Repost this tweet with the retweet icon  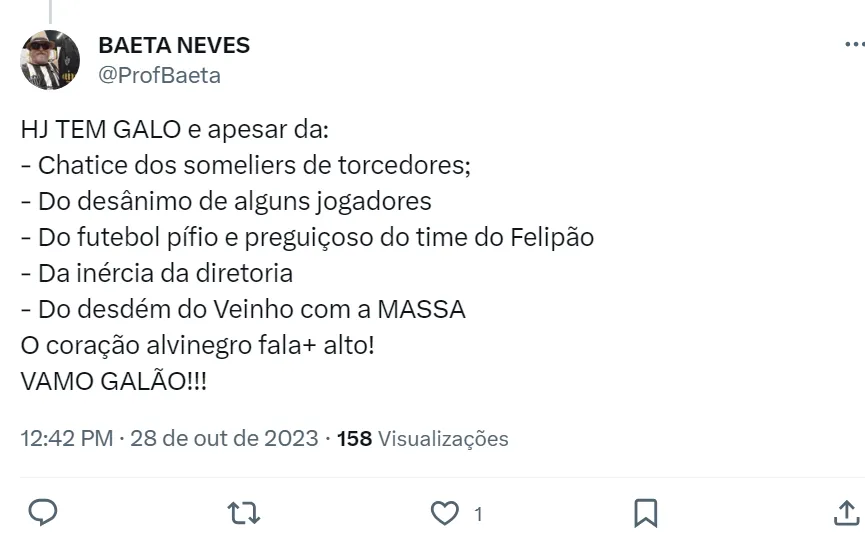pos(243,514)
